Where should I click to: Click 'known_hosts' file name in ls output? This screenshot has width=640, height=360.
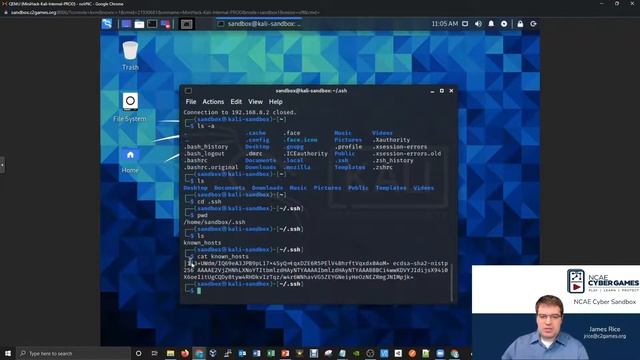point(202,243)
